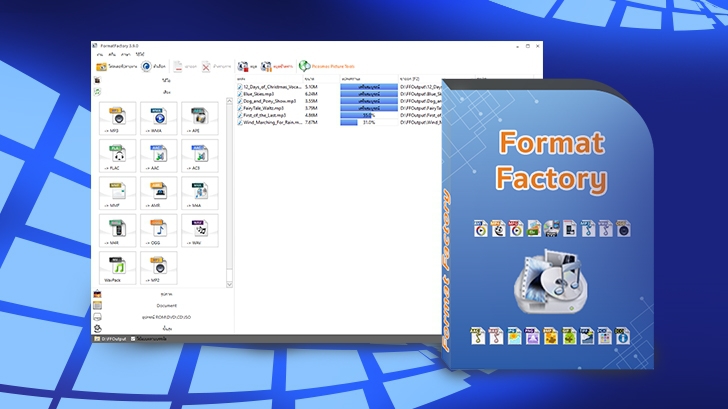This screenshot has width=728, height=409.
Task: Click the Convert State column header
Action: pyautogui.click(x=369, y=79)
